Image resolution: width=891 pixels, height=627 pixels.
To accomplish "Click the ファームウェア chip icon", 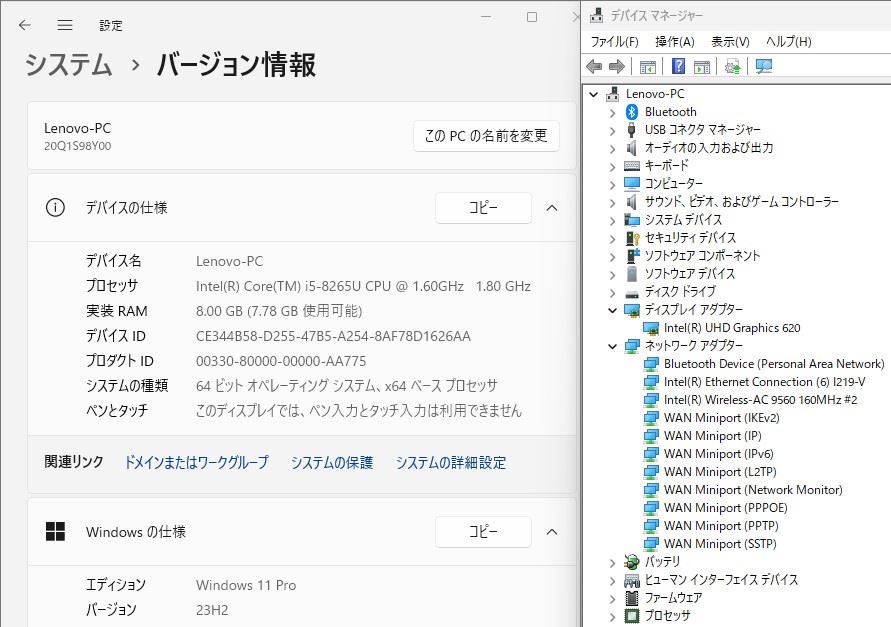I will coord(632,598).
